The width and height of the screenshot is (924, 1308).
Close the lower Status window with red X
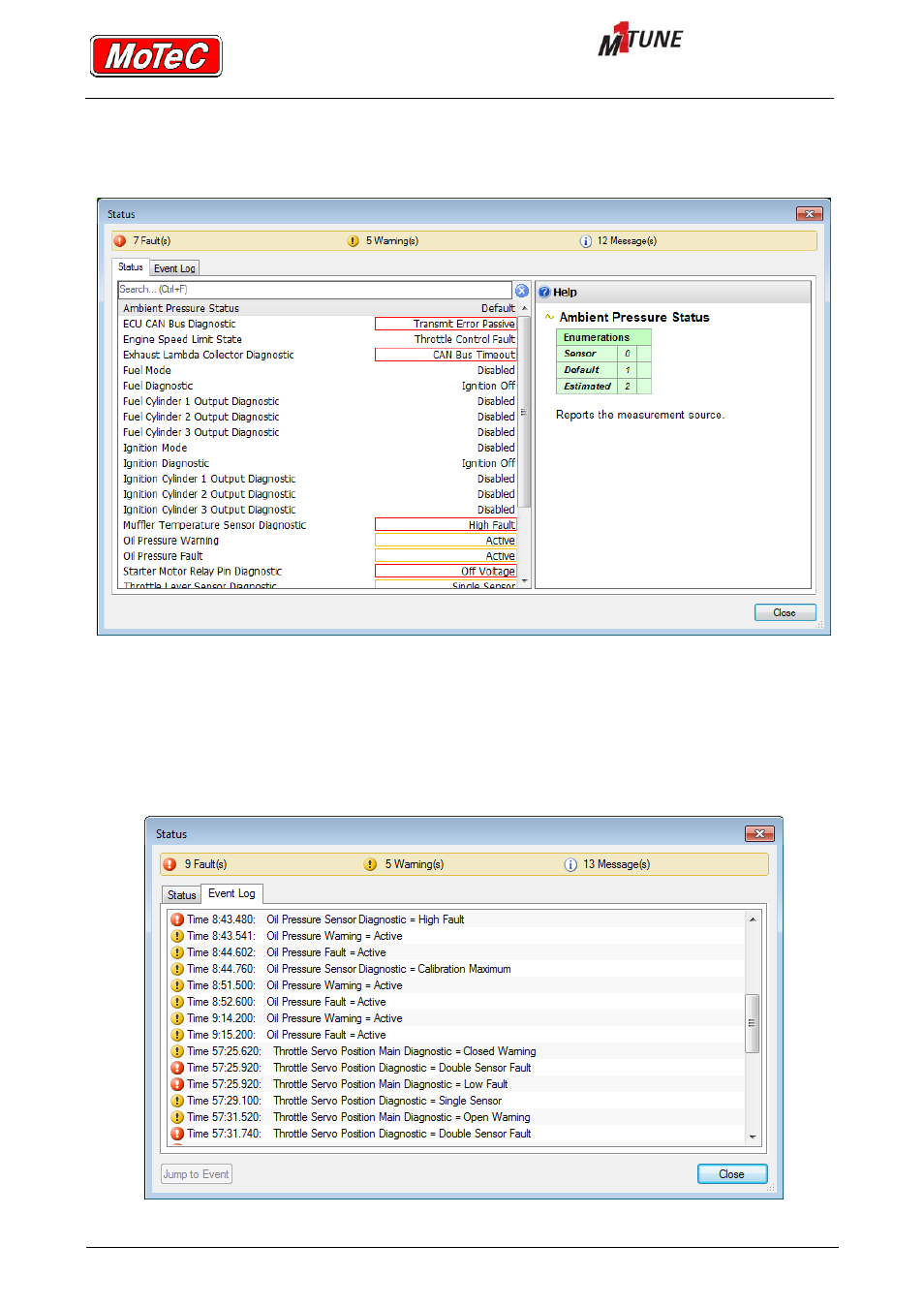coord(759,833)
